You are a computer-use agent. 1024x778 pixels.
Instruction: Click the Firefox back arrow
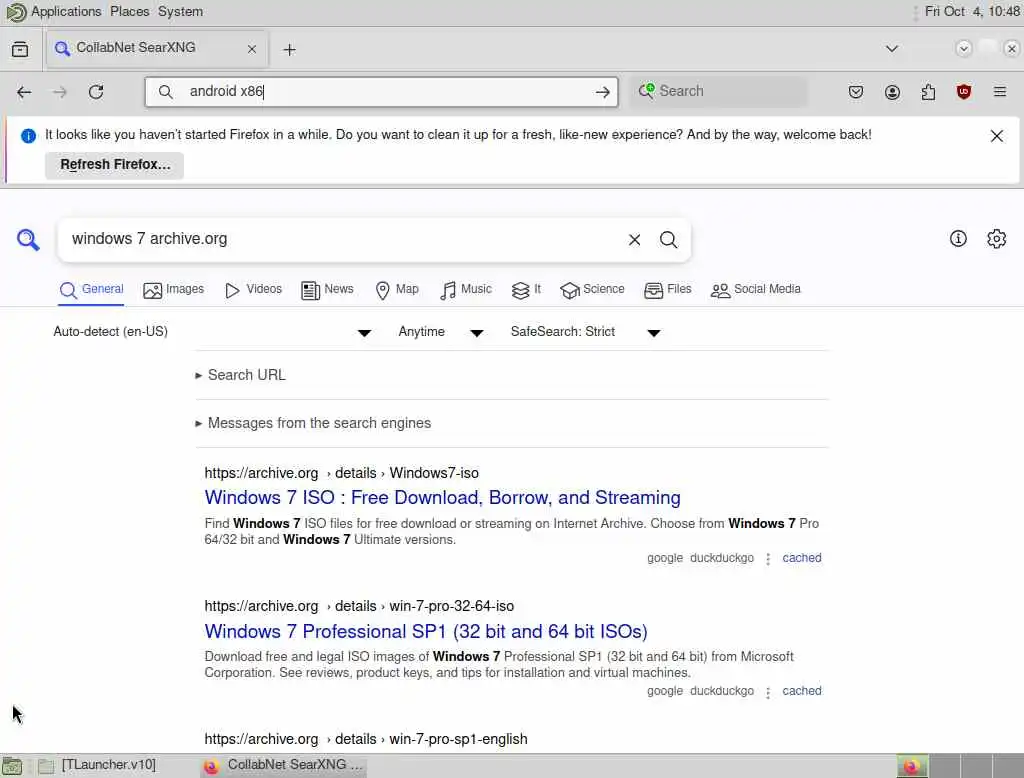(24, 92)
